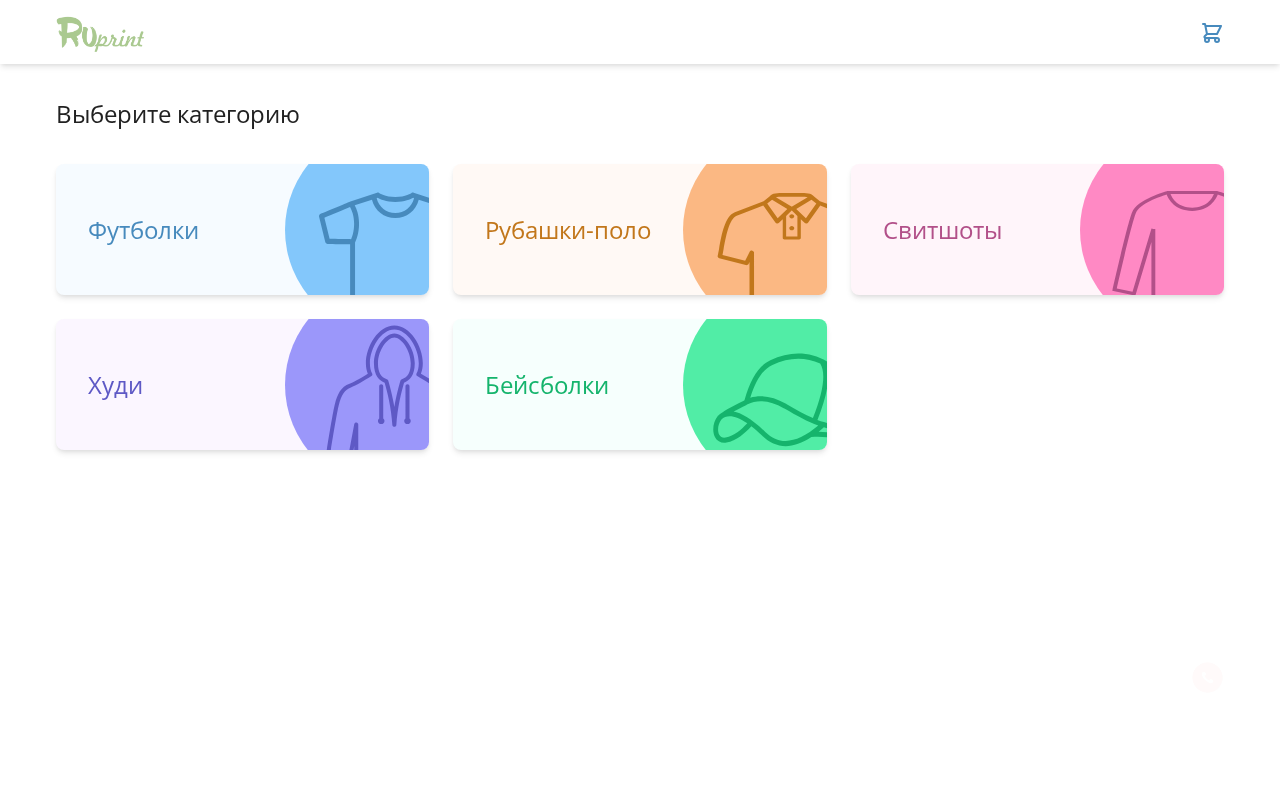Open the Футболки category
The image size is (1280, 800).
pos(143,230)
